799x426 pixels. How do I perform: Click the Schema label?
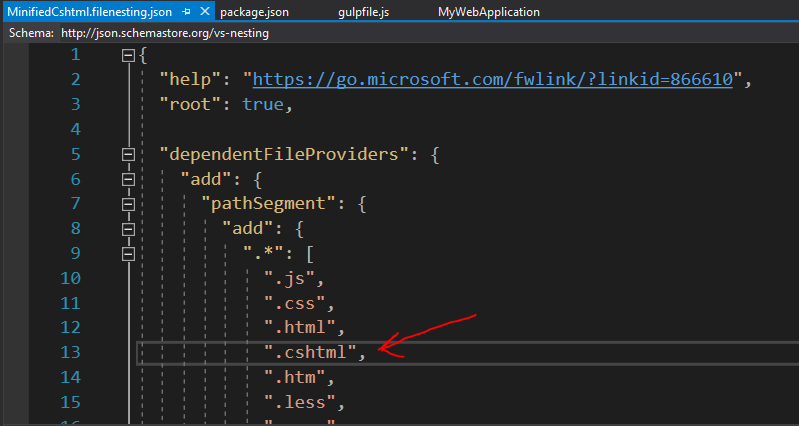(x=31, y=34)
